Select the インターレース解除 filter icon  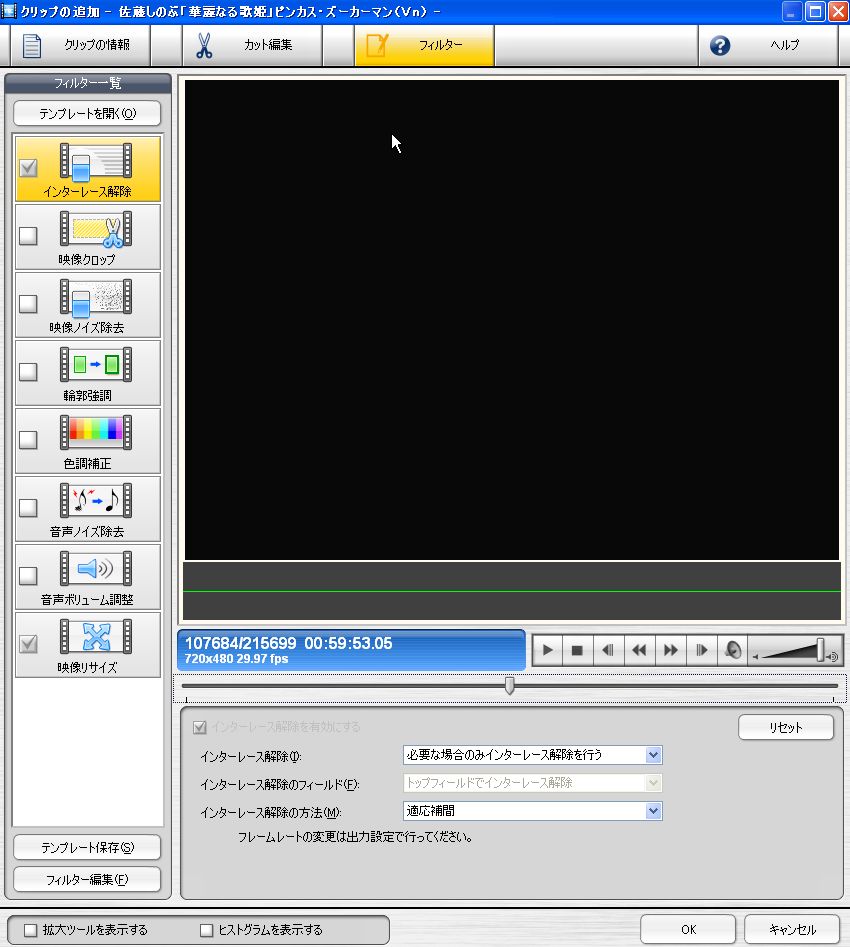95,162
